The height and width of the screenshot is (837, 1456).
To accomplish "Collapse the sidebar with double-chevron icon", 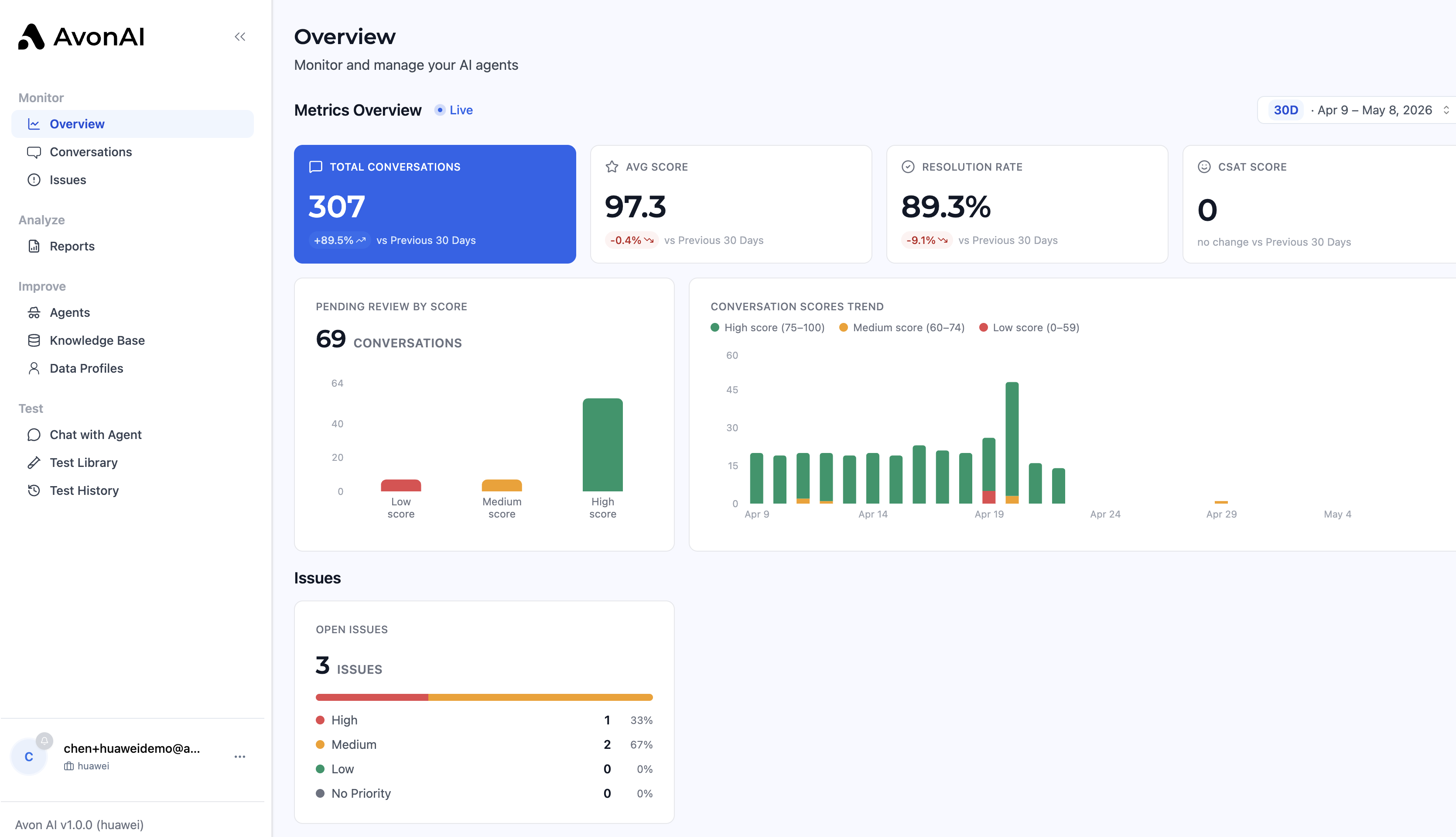I will coord(240,37).
